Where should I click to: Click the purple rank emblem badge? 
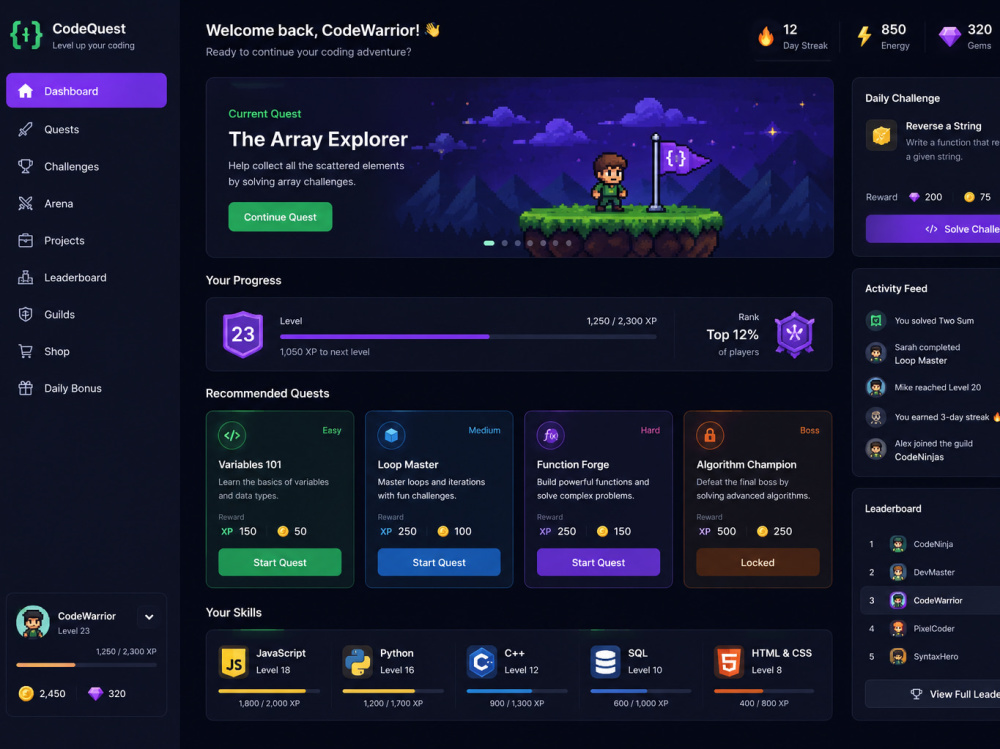click(x=794, y=334)
